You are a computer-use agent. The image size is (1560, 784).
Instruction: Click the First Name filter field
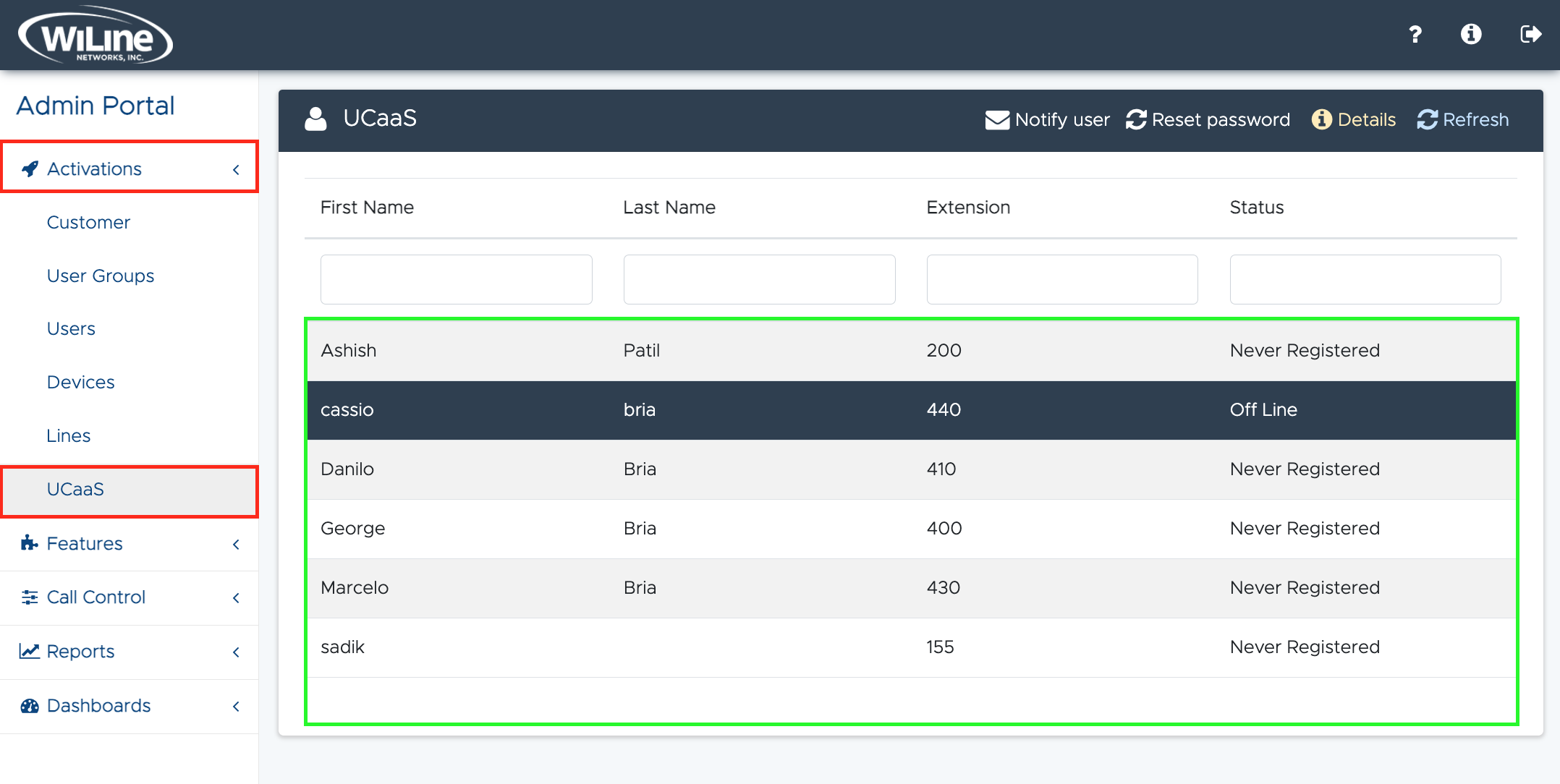coord(456,279)
